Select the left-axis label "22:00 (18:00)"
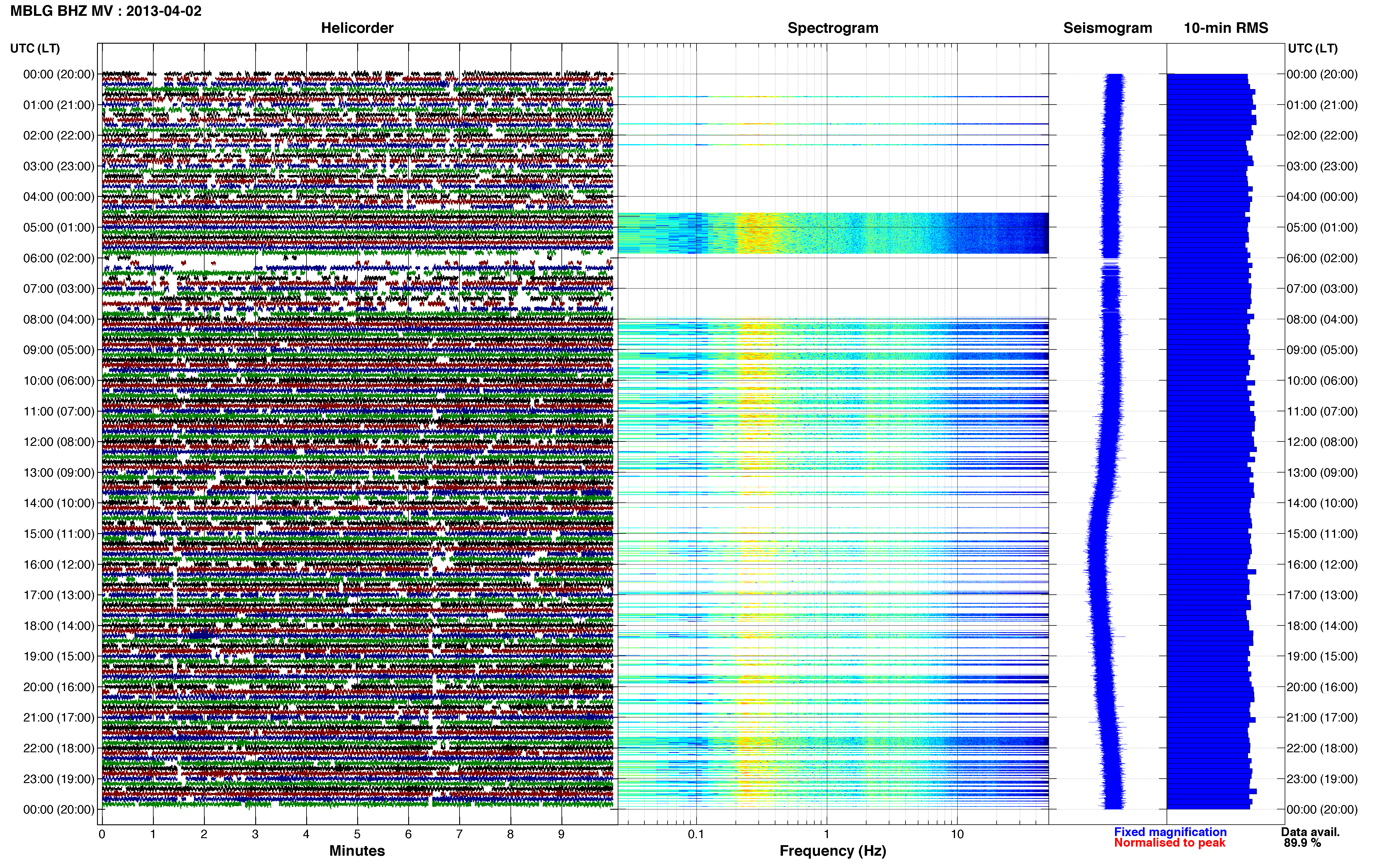 (59, 748)
